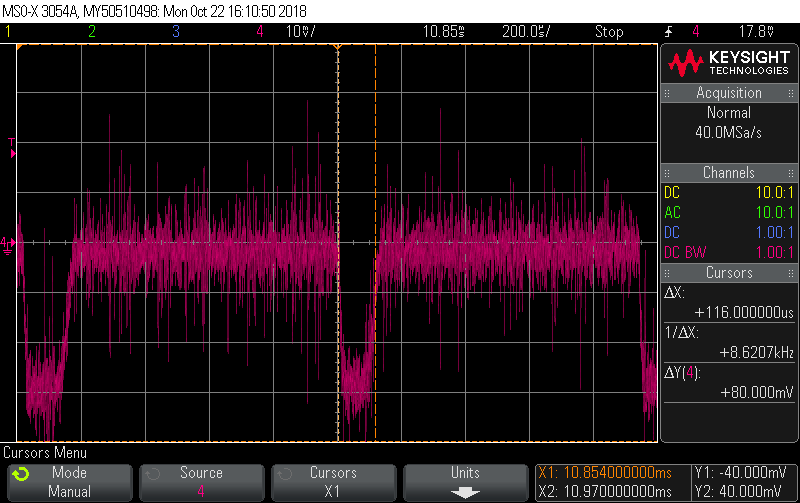Click the channel 4 ground marker on left edge

point(8,245)
